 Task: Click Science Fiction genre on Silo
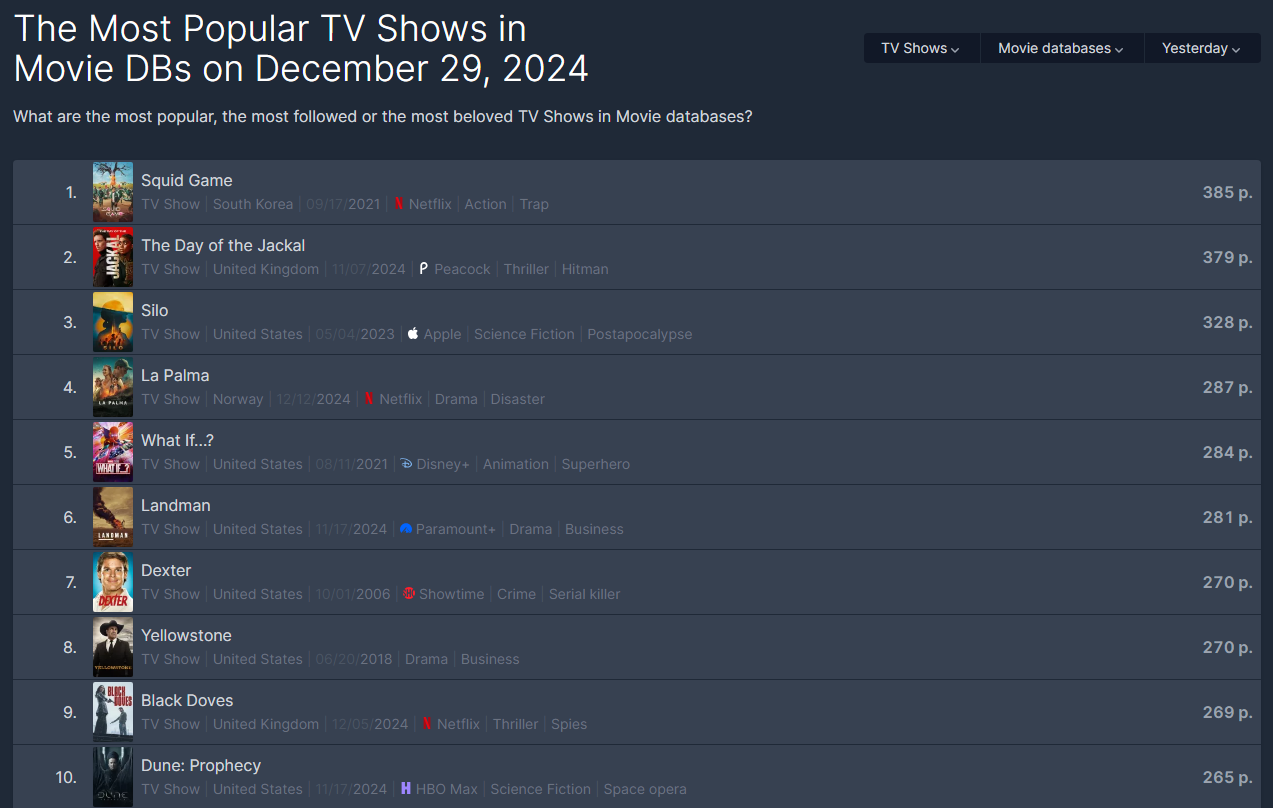click(524, 334)
